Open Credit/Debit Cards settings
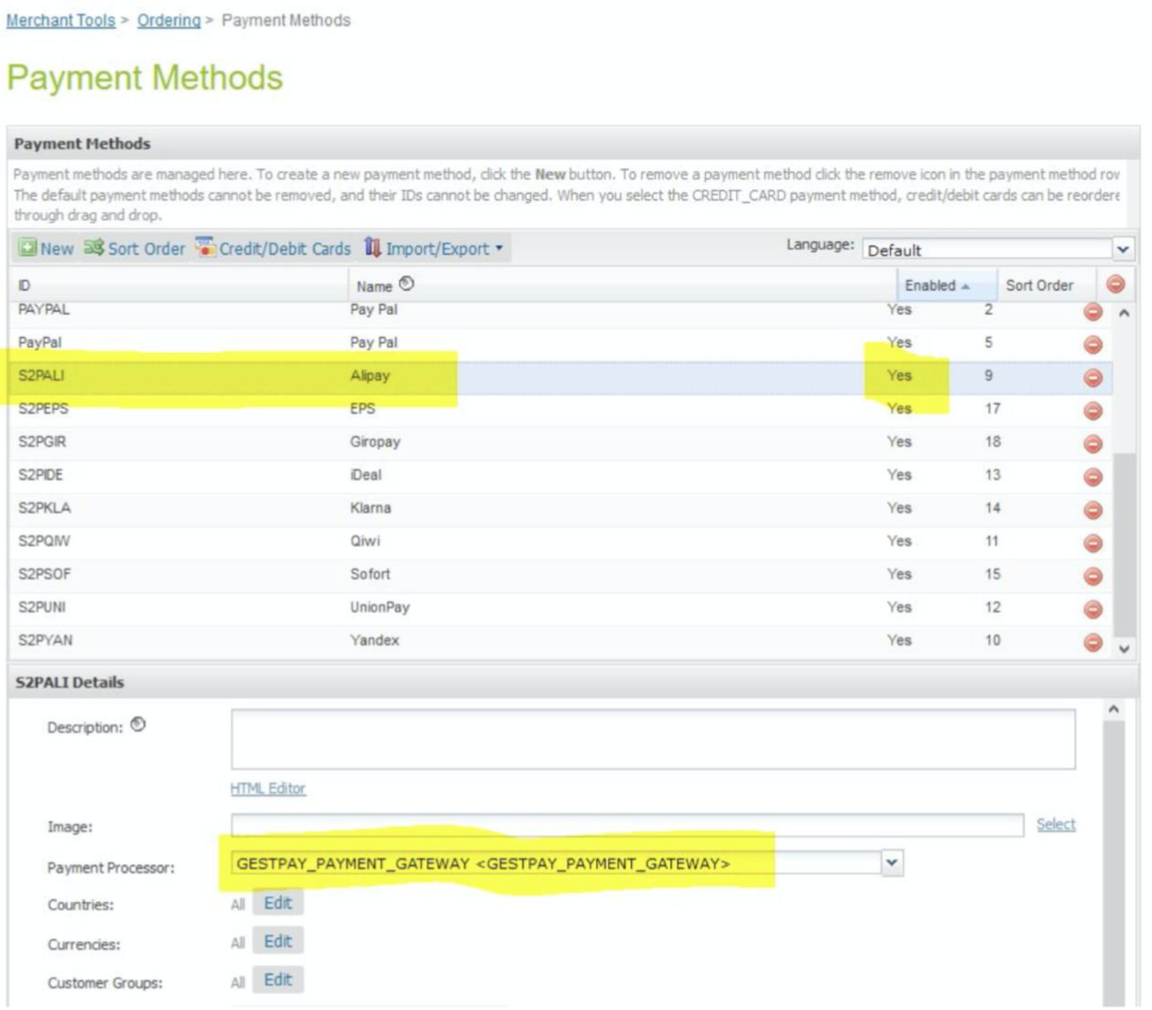The width and height of the screenshot is (1152, 1010). pos(273,248)
